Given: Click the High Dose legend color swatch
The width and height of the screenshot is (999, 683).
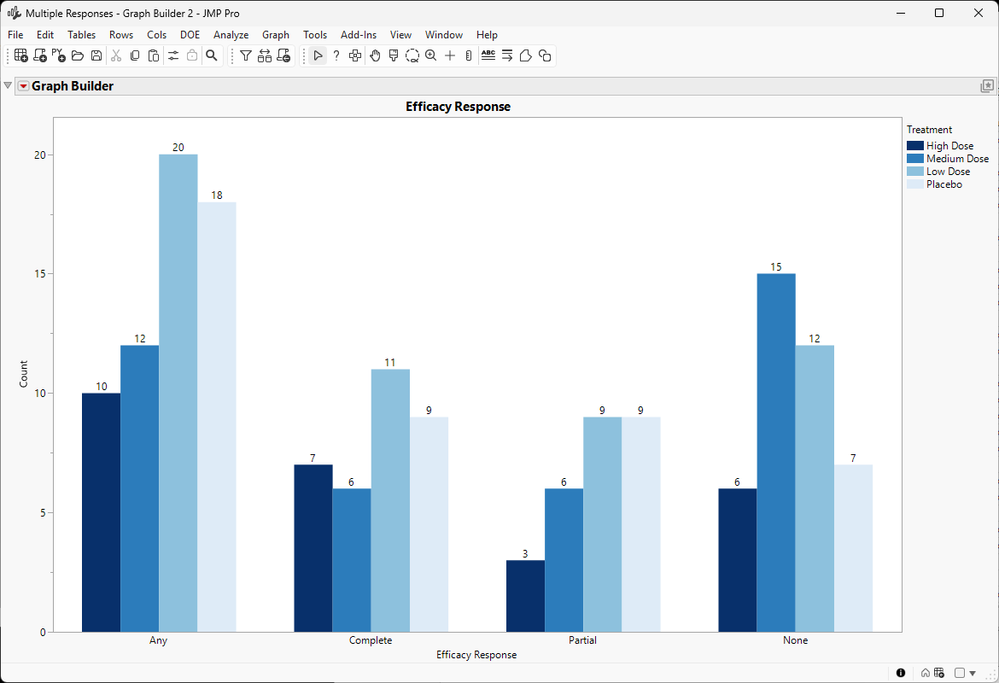Looking at the screenshot, I should (x=915, y=146).
